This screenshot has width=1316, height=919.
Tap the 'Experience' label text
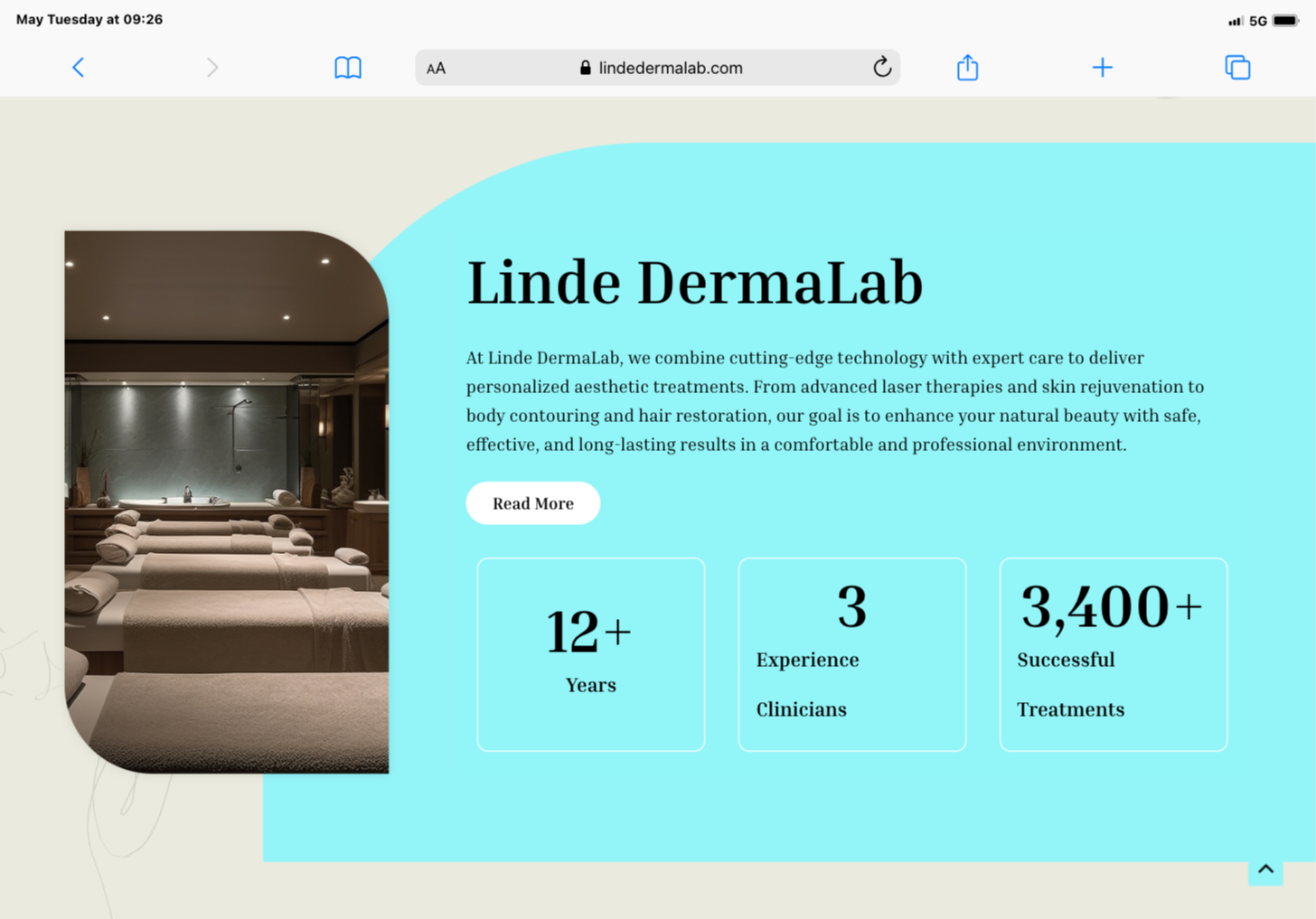coord(808,661)
